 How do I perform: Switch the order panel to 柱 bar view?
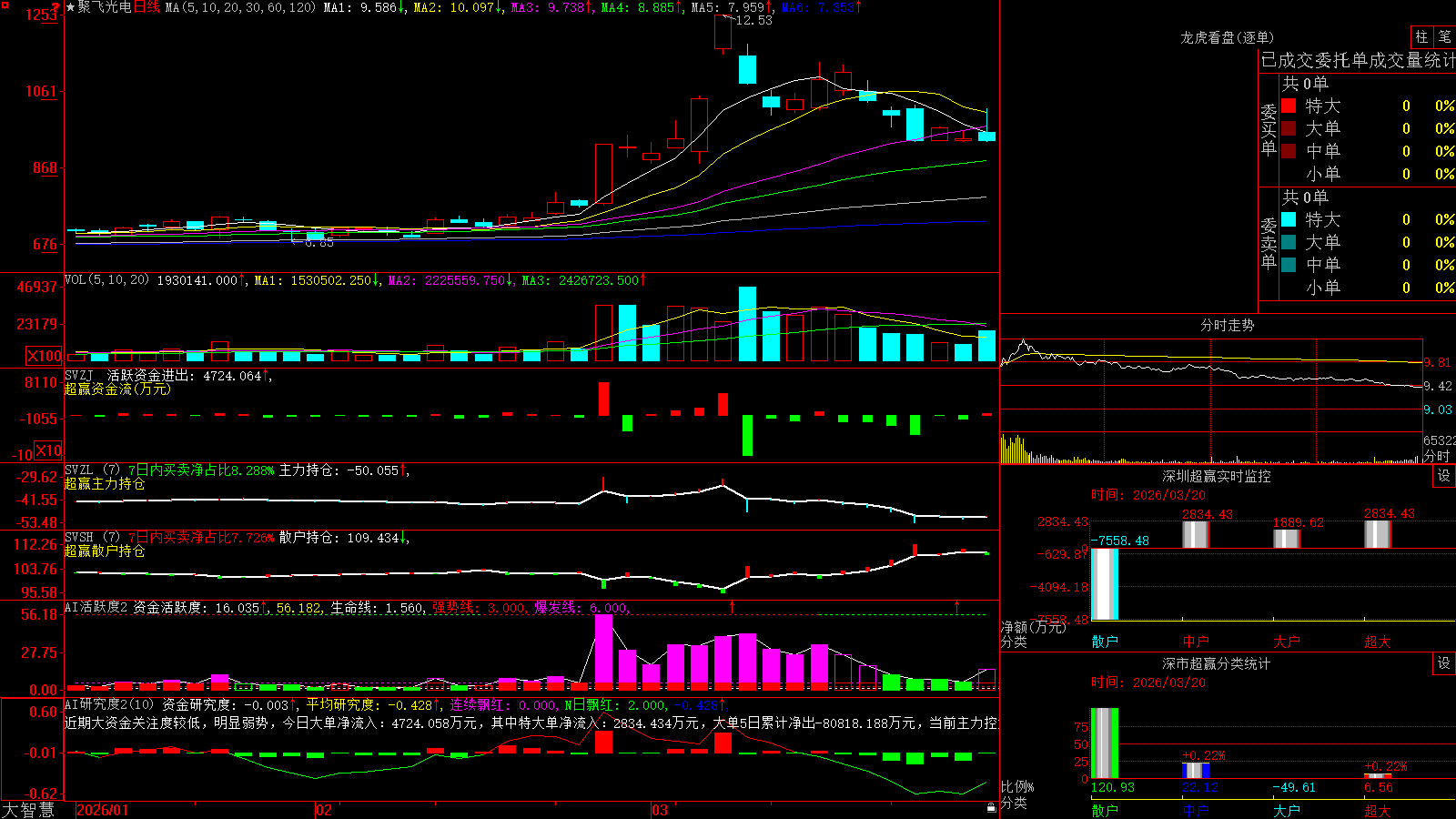[x=1421, y=37]
